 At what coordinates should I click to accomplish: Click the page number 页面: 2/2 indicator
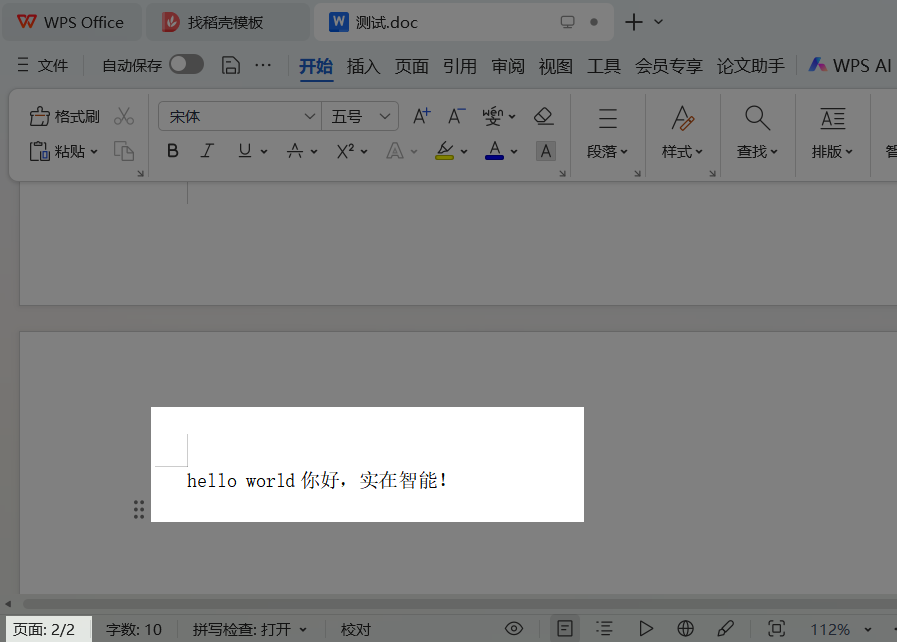[x=45, y=629]
